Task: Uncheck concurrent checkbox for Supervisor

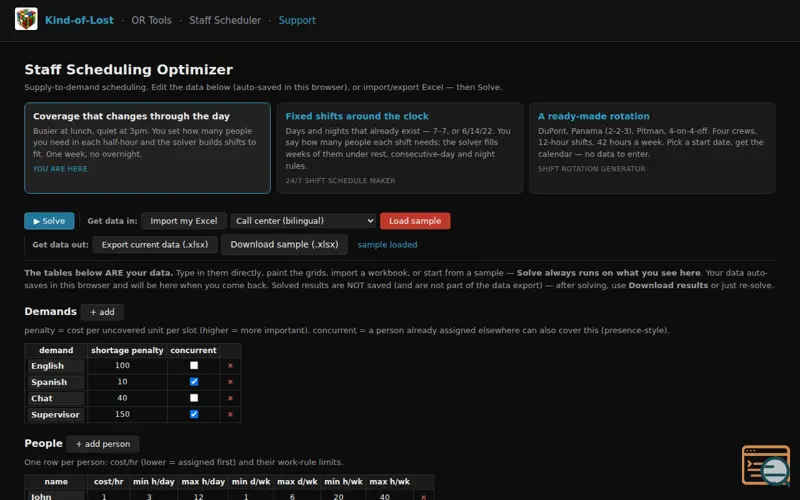Action: pyautogui.click(x=194, y=414)
